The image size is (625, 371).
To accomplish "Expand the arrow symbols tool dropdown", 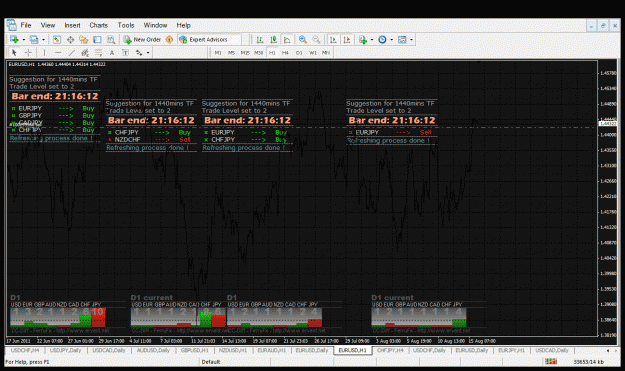I will click(148, 53).
